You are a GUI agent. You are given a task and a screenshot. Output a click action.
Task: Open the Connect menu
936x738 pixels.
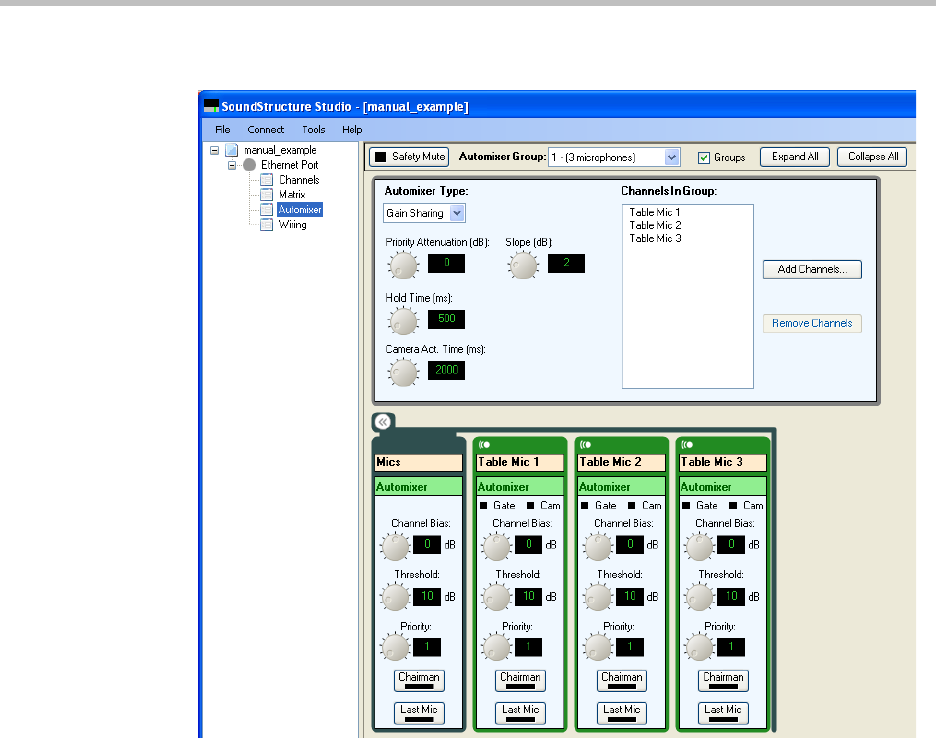click(266, 130)
